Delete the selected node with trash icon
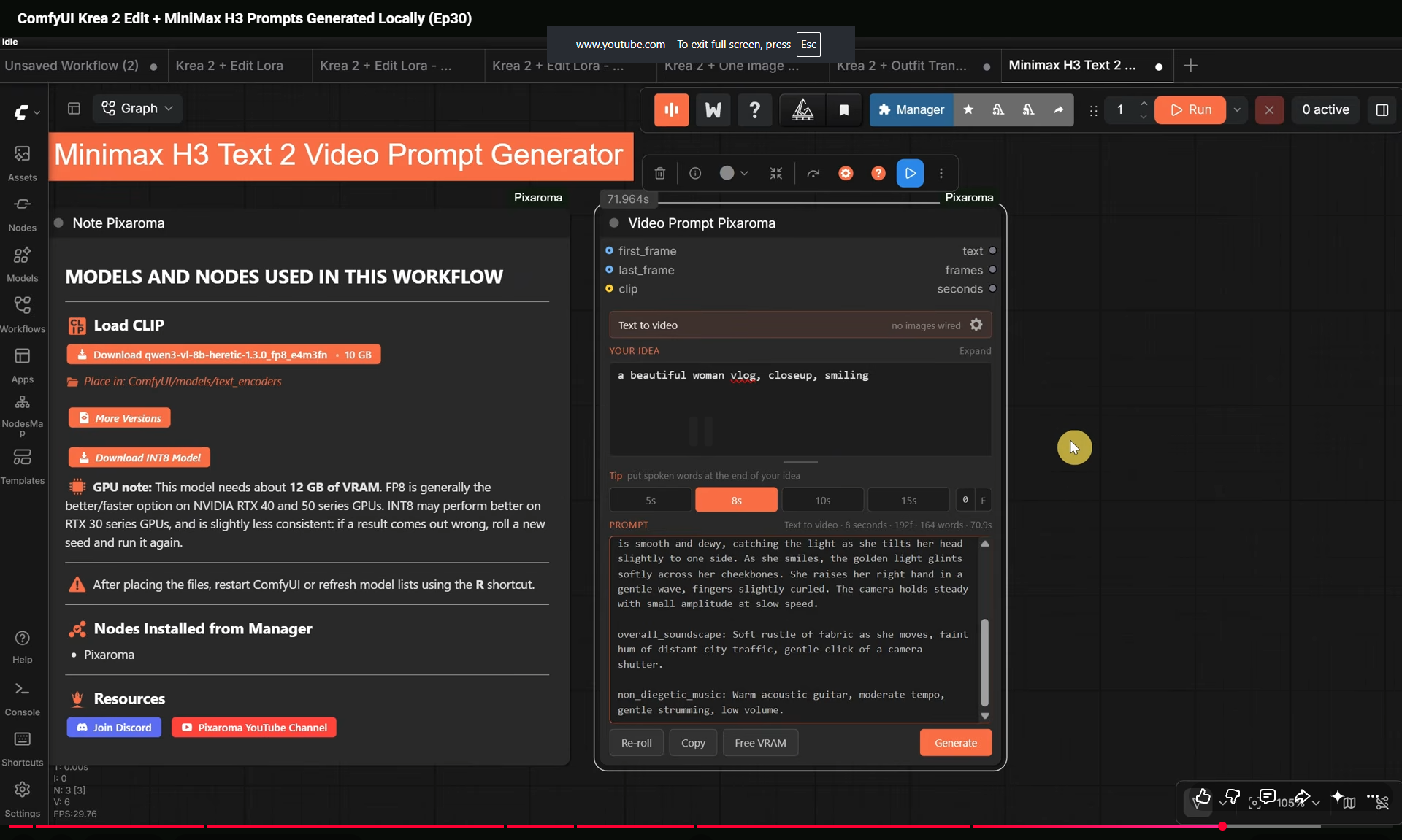Image resolution: width=1402 pixels, height=840 pixels. [659, 173]
